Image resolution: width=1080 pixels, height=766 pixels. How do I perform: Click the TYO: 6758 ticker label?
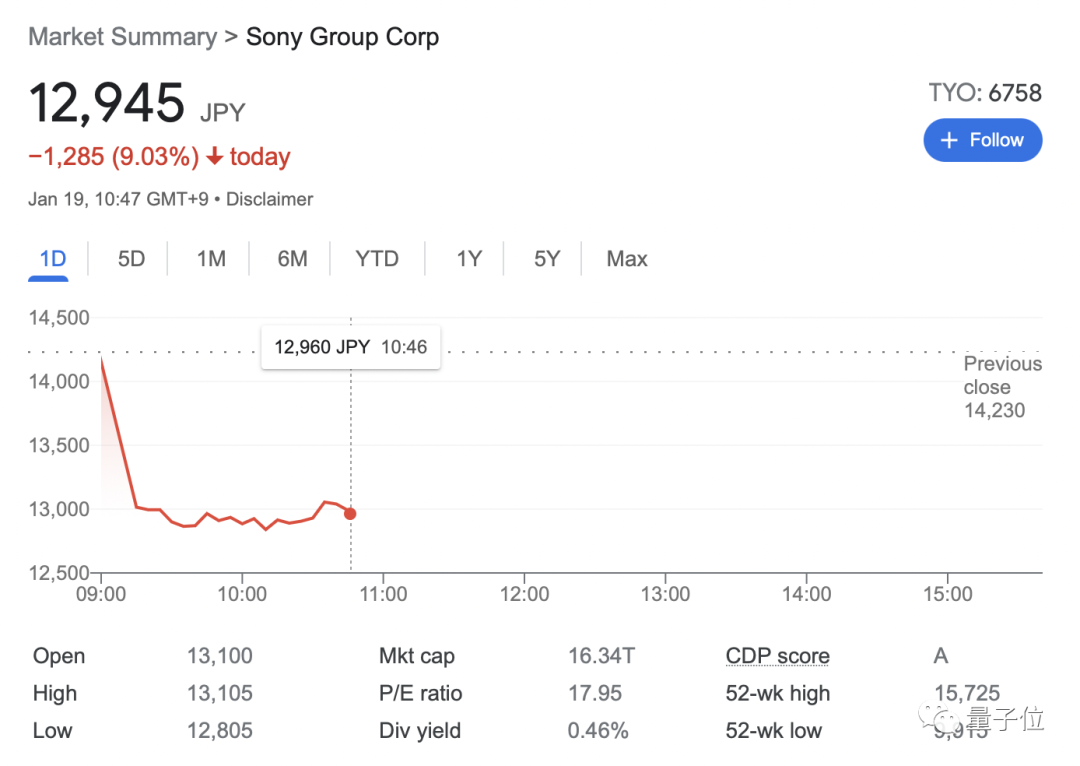984,93
